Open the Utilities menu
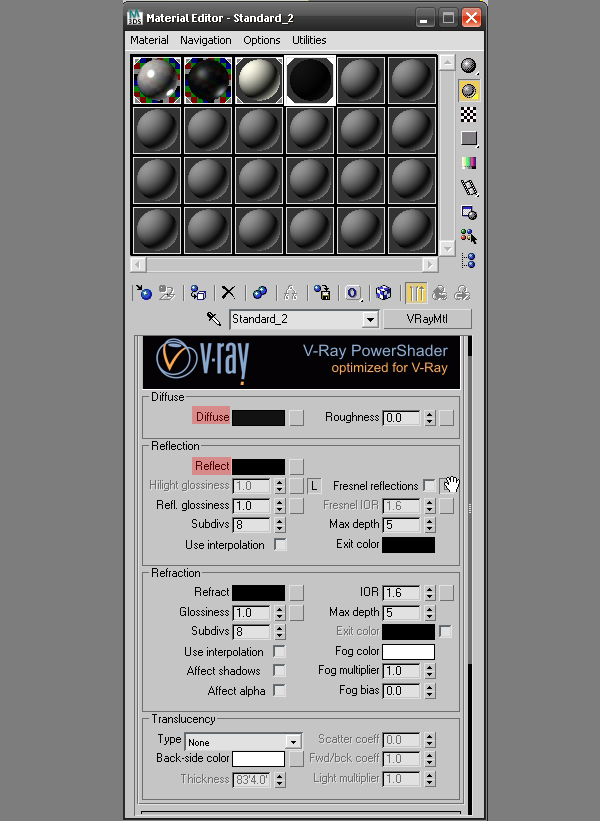This screenshot has width=600, height=821. [309, 40]
